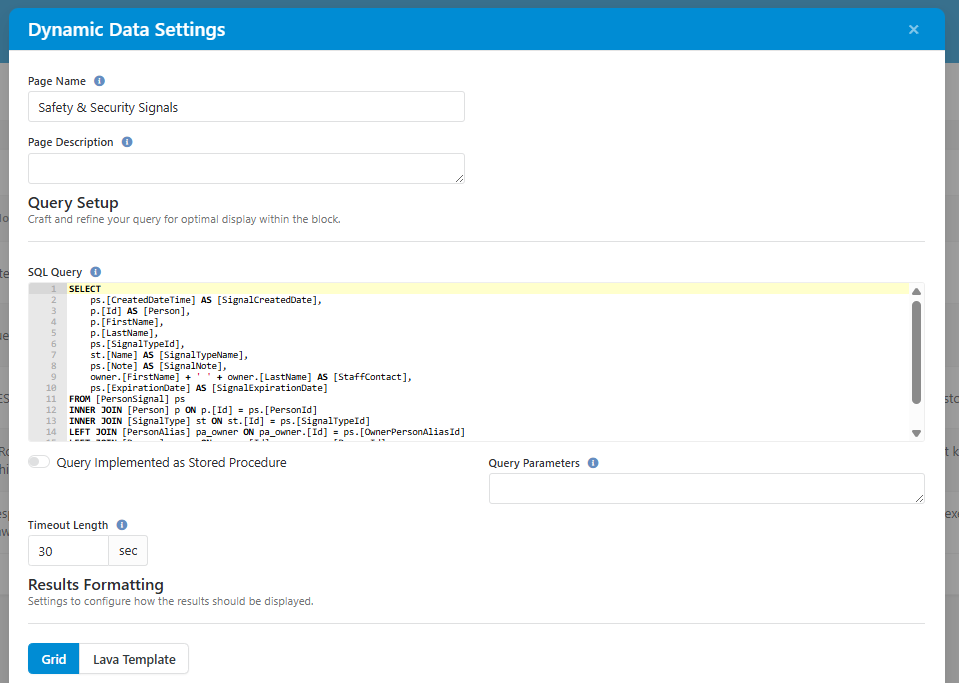This screenshot has width=959, height=683.
Task: Click the Query Parameters info icon
Action: [x=593, y=463]
